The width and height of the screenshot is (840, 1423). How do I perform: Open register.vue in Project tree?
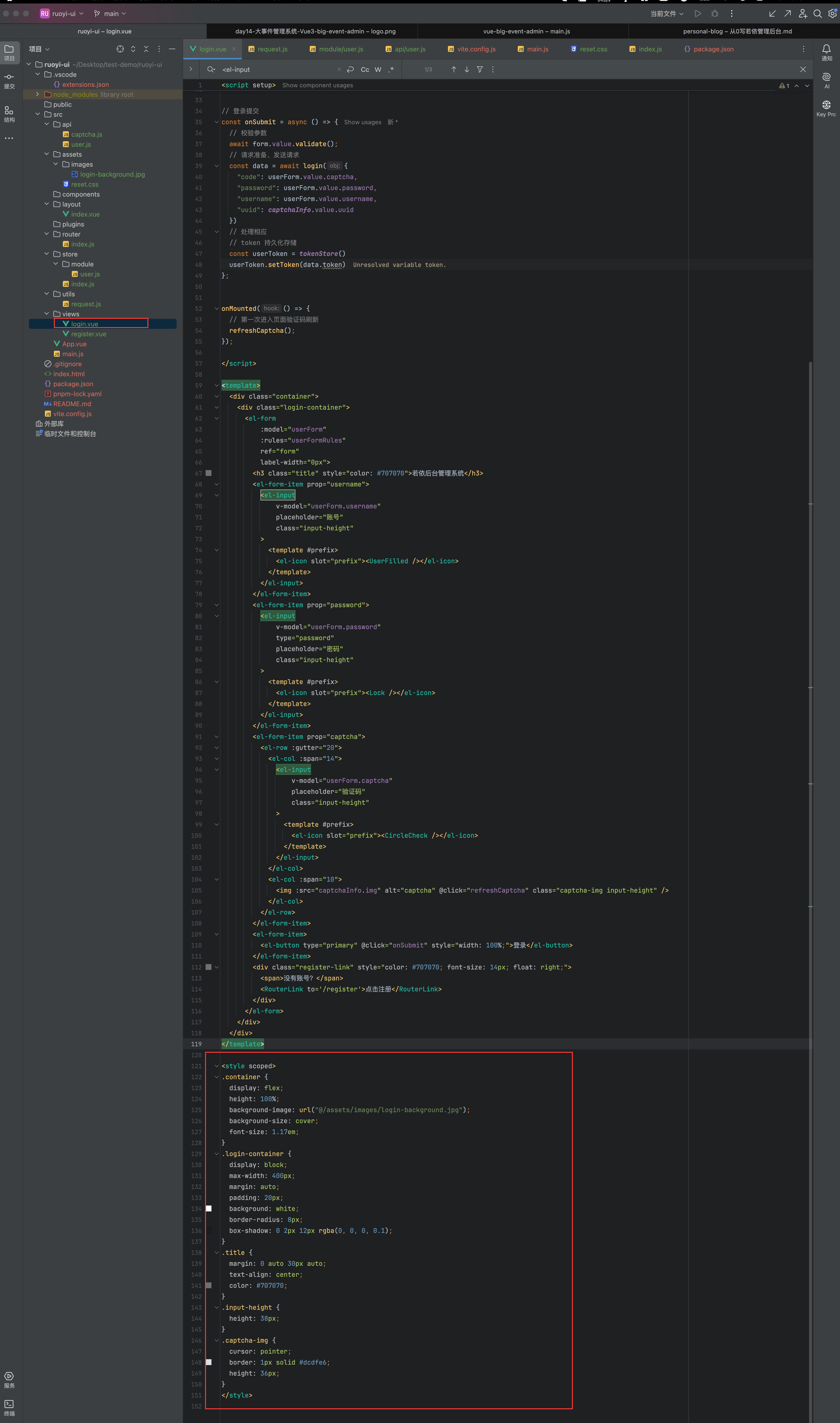[x=88, y=334]
